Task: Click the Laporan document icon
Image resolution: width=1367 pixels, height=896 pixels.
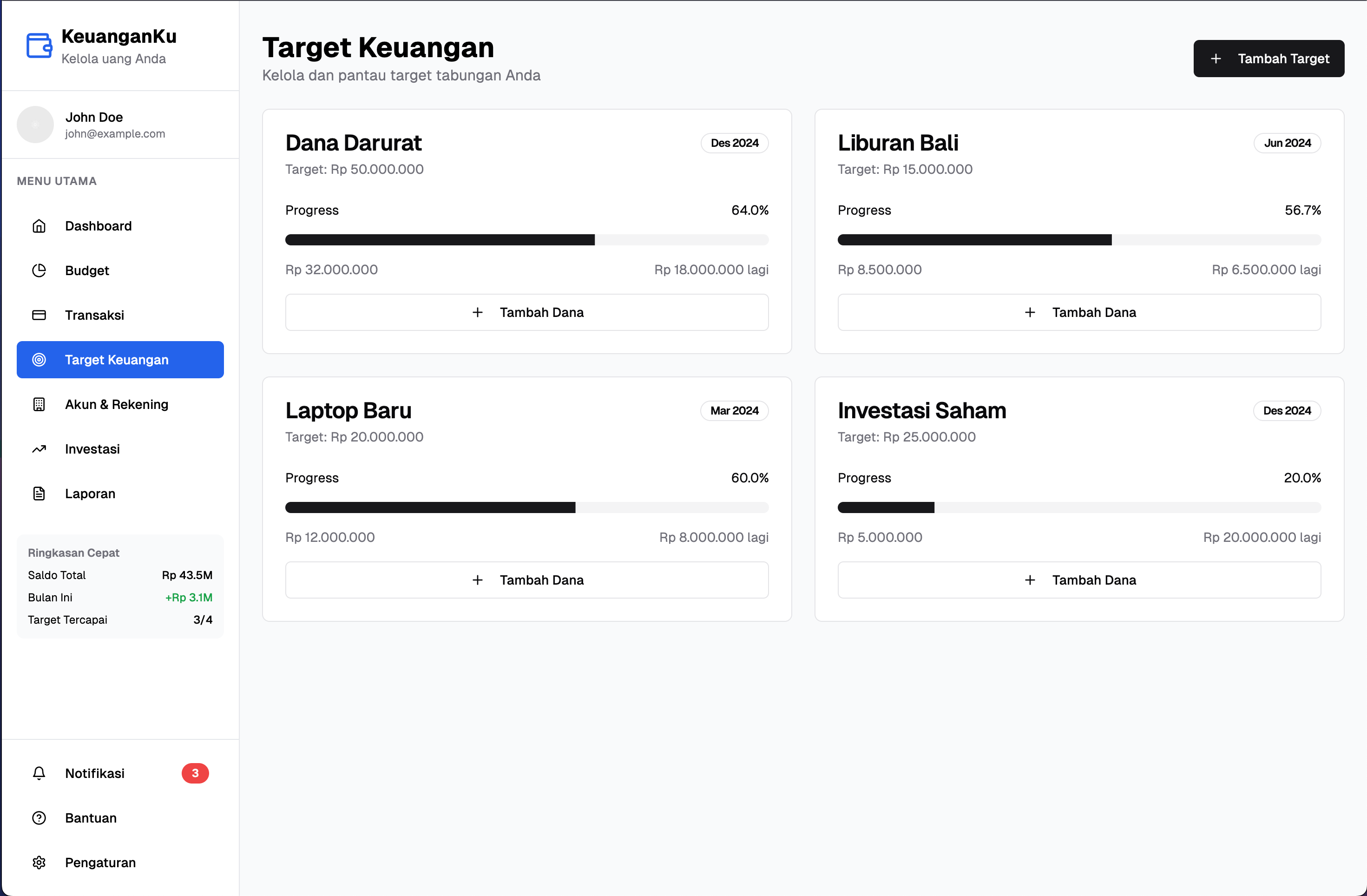Action: 39,494
